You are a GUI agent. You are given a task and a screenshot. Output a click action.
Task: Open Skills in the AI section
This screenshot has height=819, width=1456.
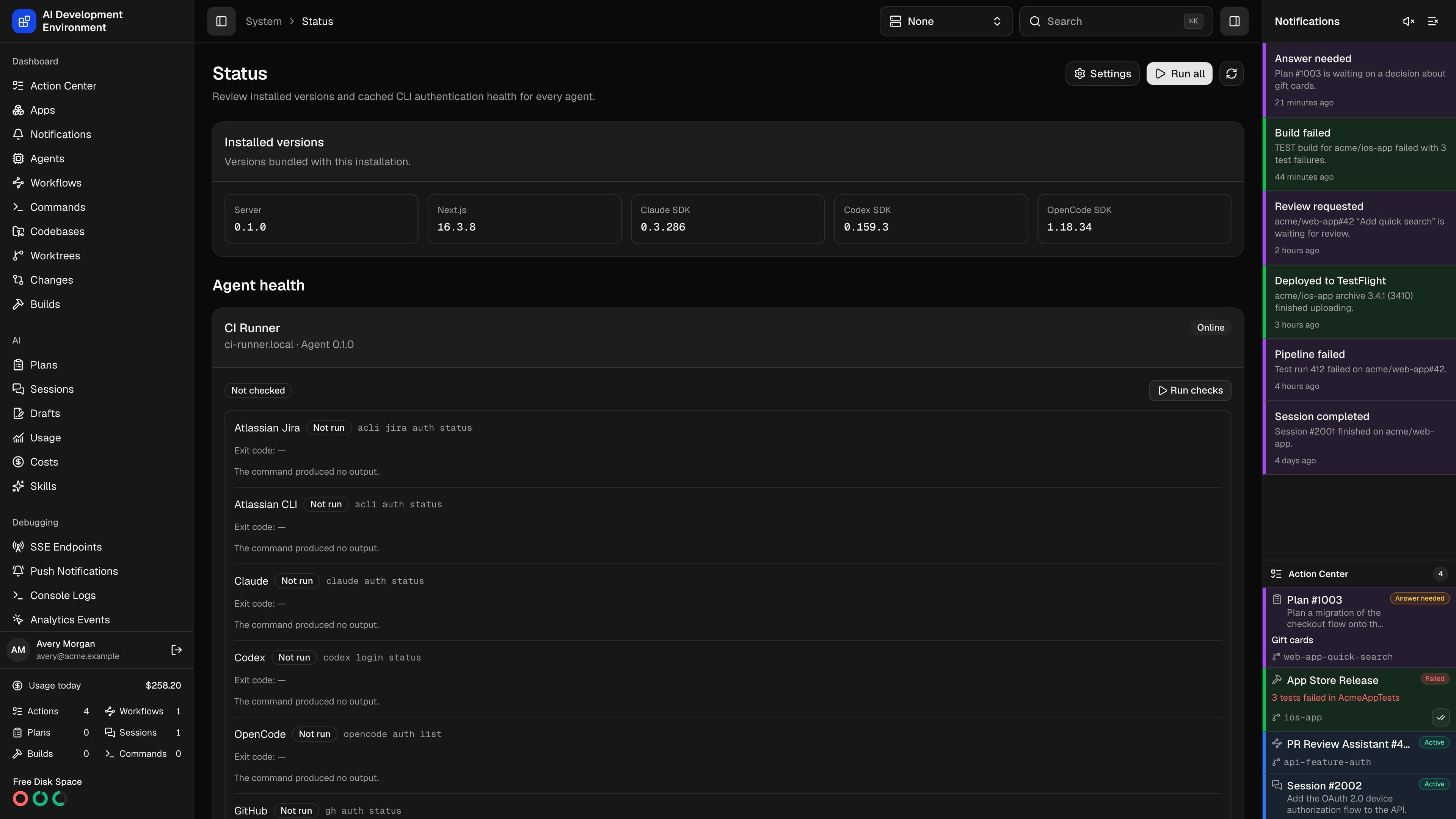click(97, 486)
